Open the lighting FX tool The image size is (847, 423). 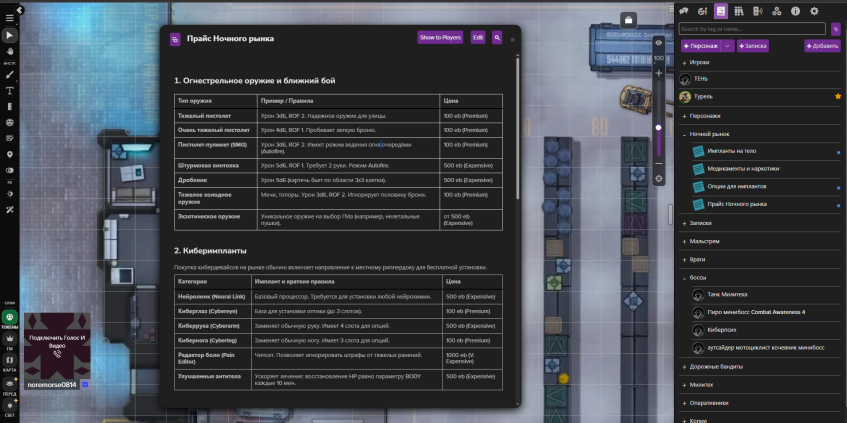point(9,193)
